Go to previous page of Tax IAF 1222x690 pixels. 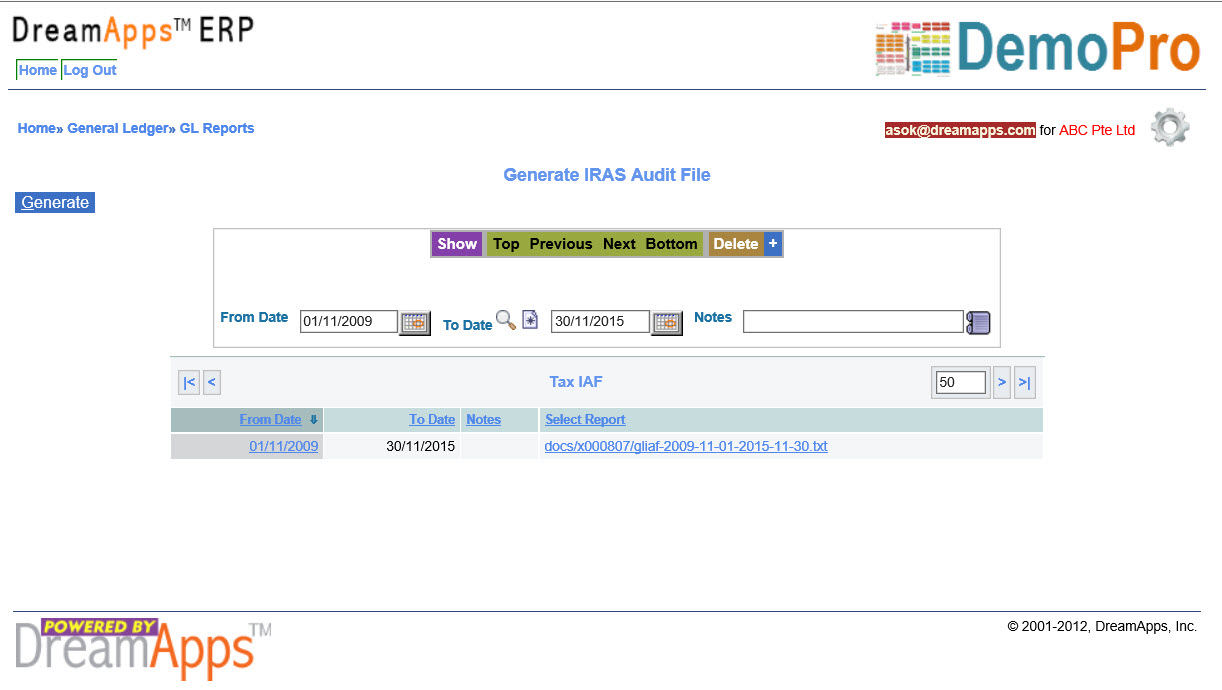click(x=211, y=382)
